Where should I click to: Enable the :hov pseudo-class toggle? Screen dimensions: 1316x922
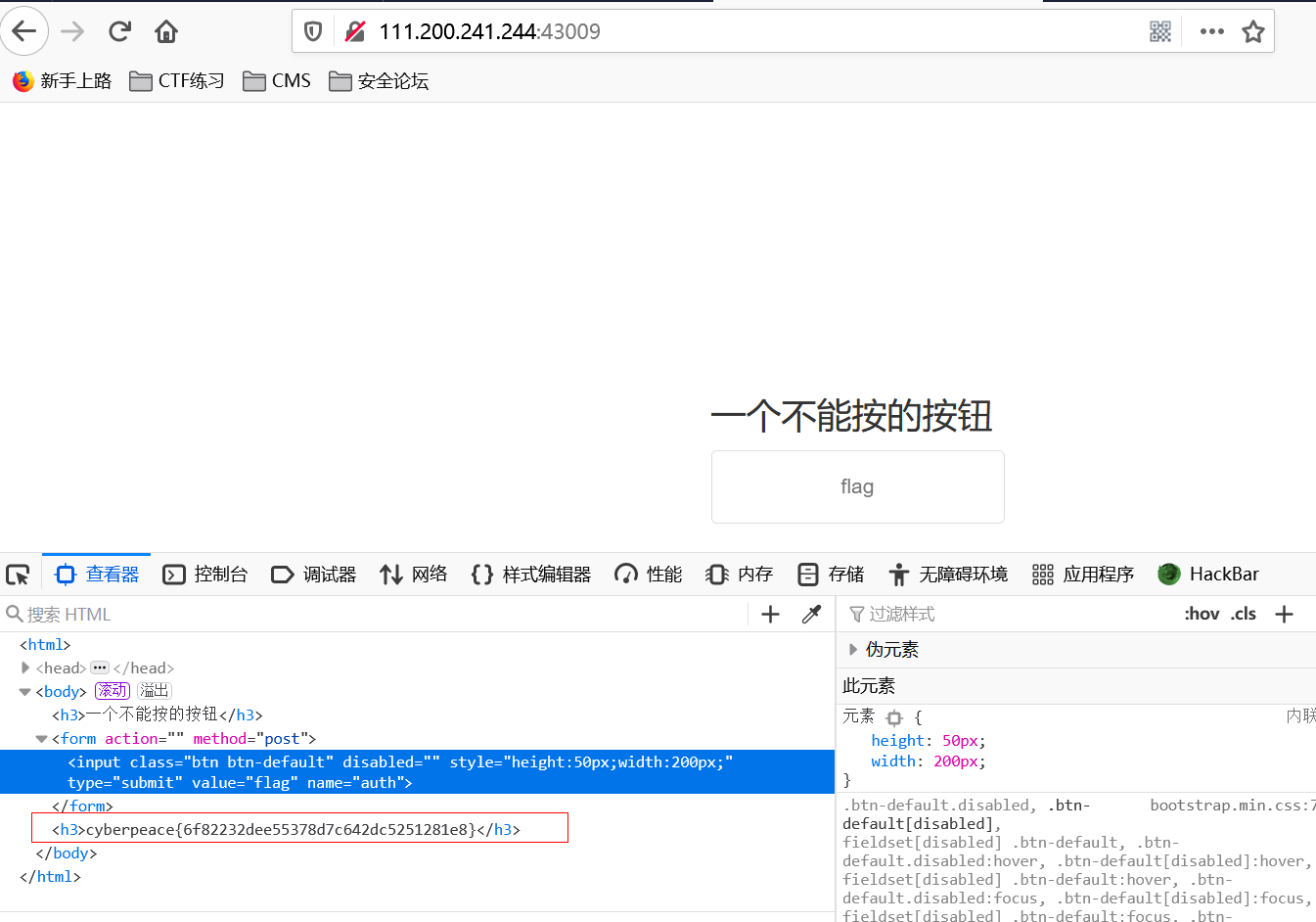(x=1202, y=614)
